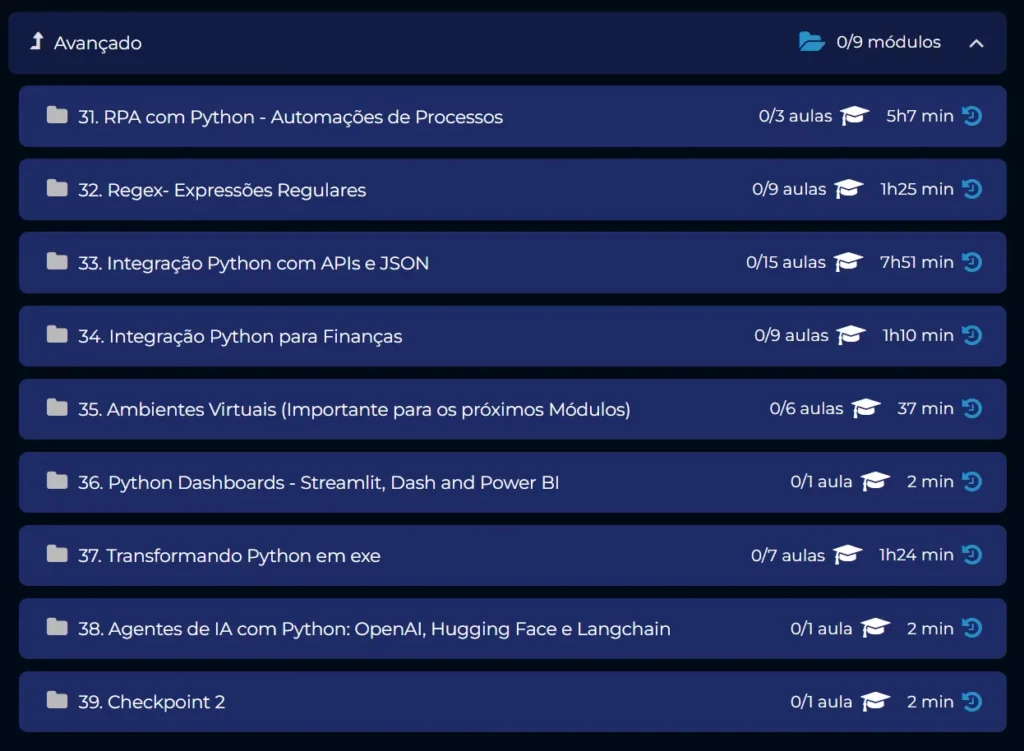Click the arrow icon beside Avançado
The image size is (1024, 751).
point(37,41)
